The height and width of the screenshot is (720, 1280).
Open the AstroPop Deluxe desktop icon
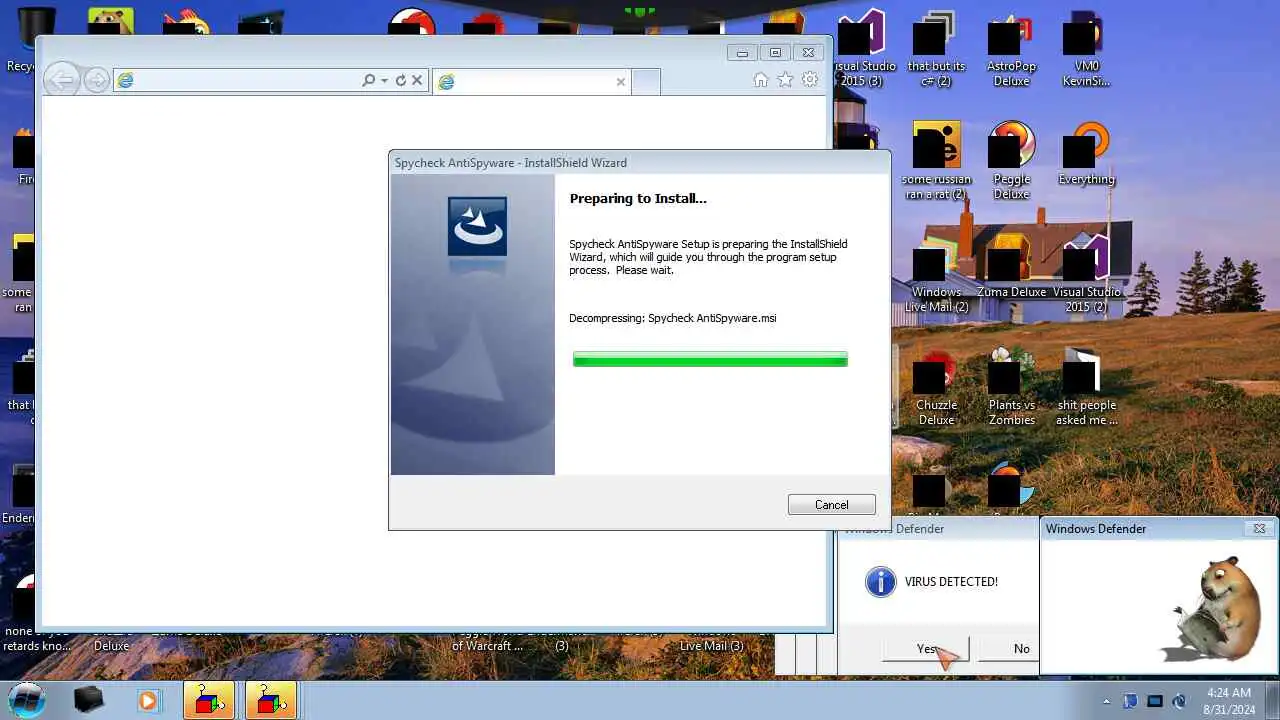coord(1011,49)
